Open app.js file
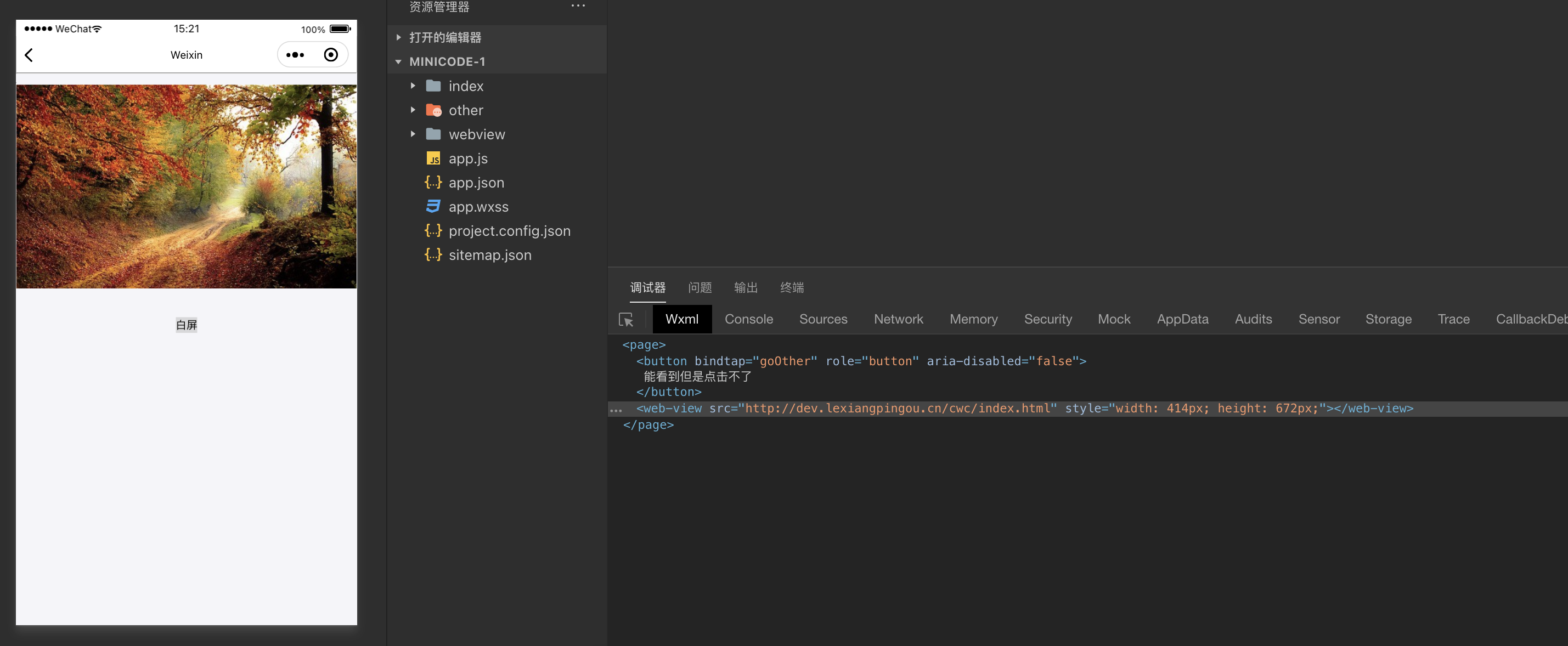 point(467,159)
